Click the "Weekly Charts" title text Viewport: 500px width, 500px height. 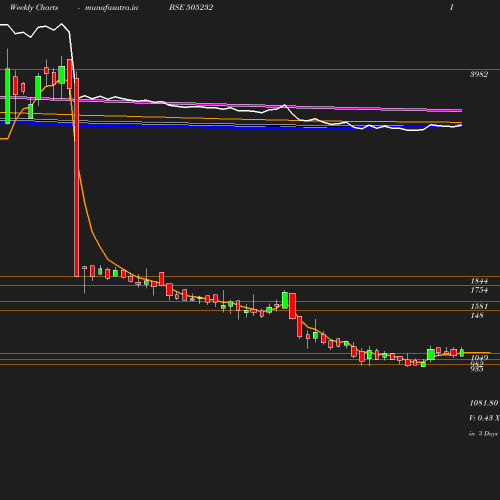click(34, 7)
